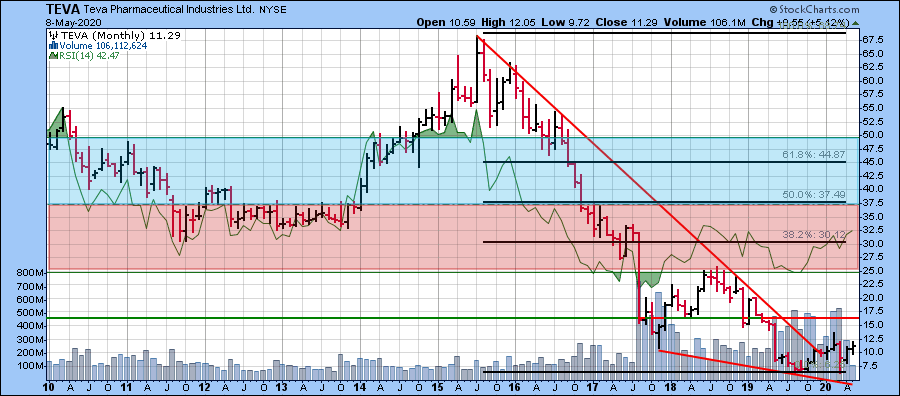Click the year 20 label on time axis
This screenshot has width=900, height=396.
826,388
